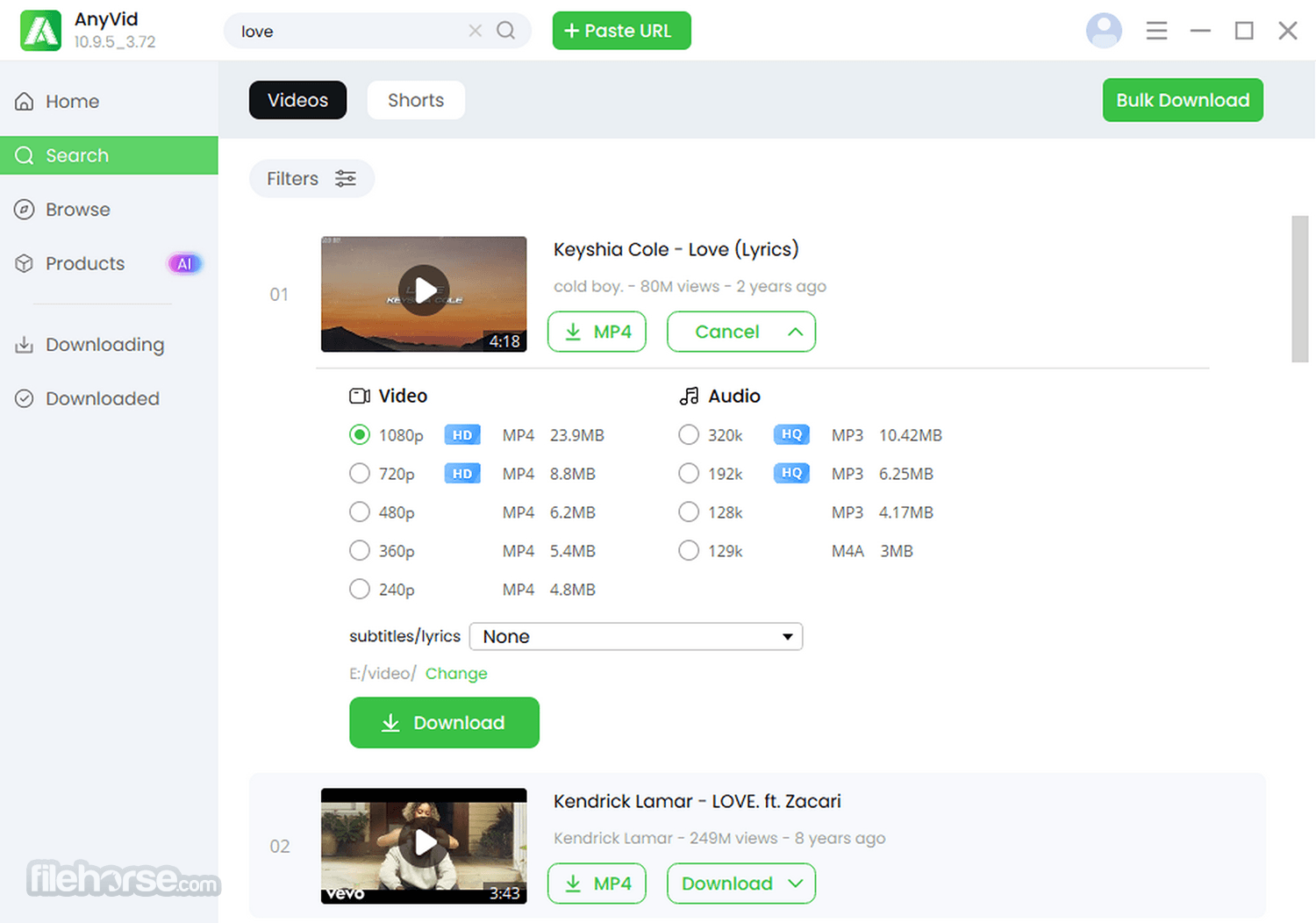Click the purple AI badge beside Products
1316x923 pixels.
tap(184, 263)
